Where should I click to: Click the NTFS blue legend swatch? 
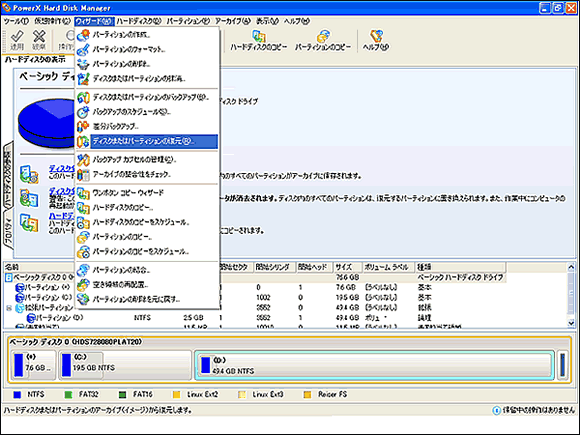(17, 395)
